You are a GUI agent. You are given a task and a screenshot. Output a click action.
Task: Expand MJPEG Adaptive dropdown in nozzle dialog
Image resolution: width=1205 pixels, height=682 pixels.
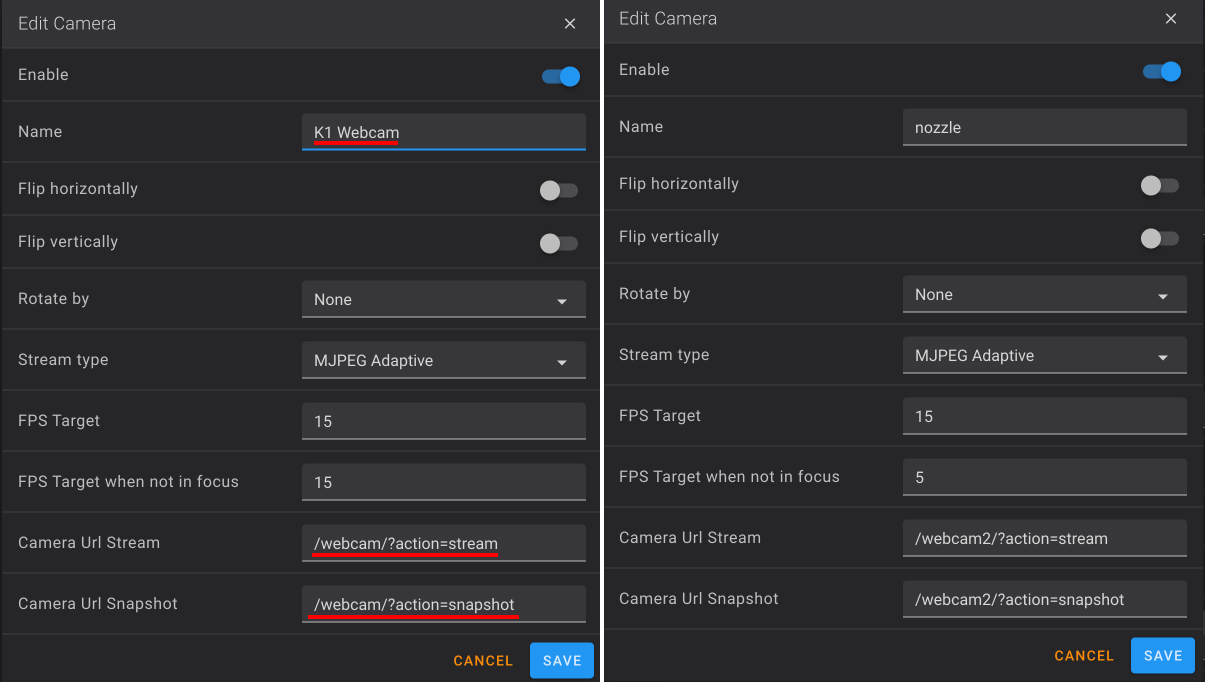tap(1045, 356)
